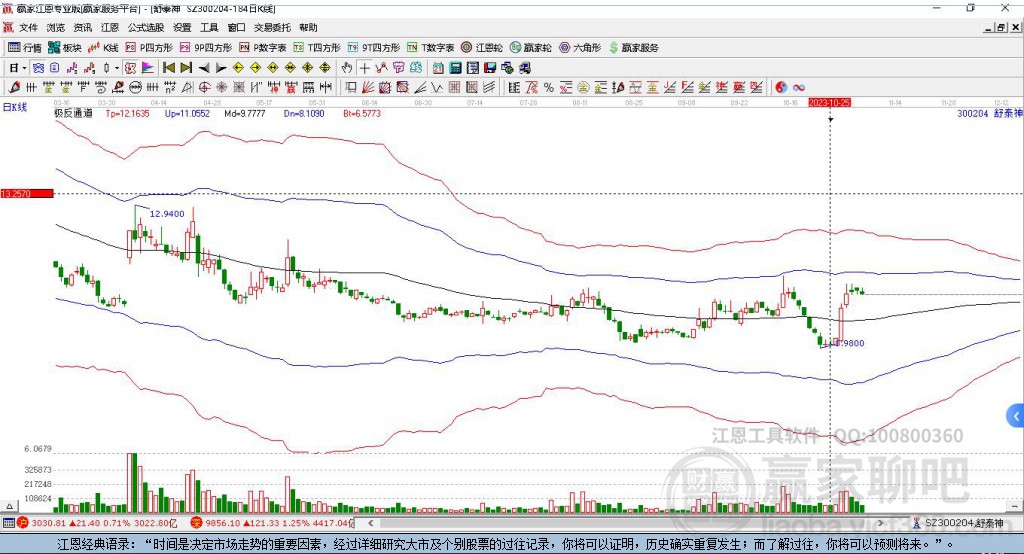Click the 日K线 label at chart top-left
The height and width of the screenshot is (554, 1024).
[15, 108]
